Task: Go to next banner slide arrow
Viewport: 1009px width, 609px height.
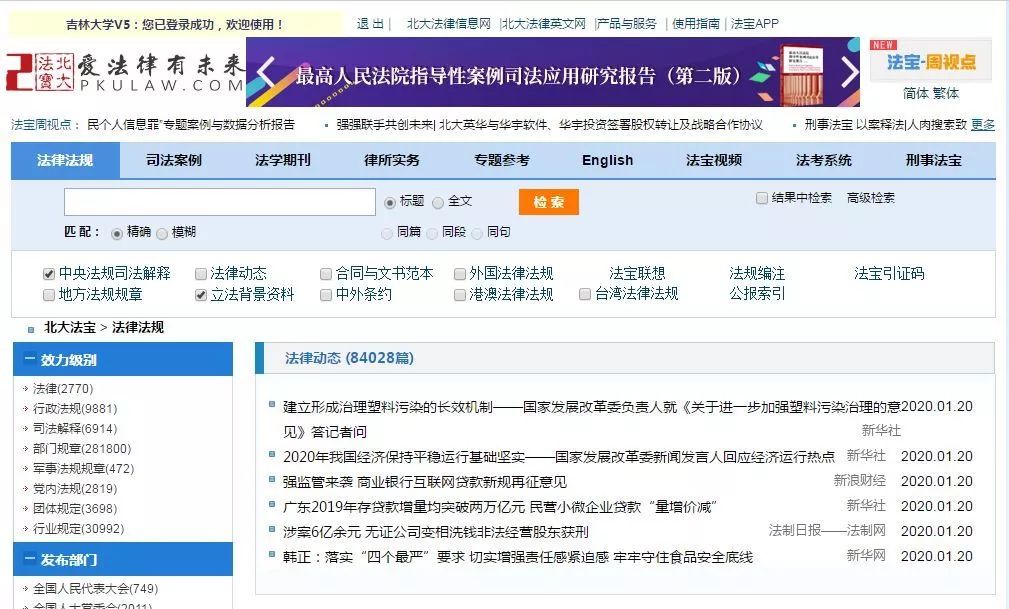Action: pyautogui.click(x=848, y=72)
